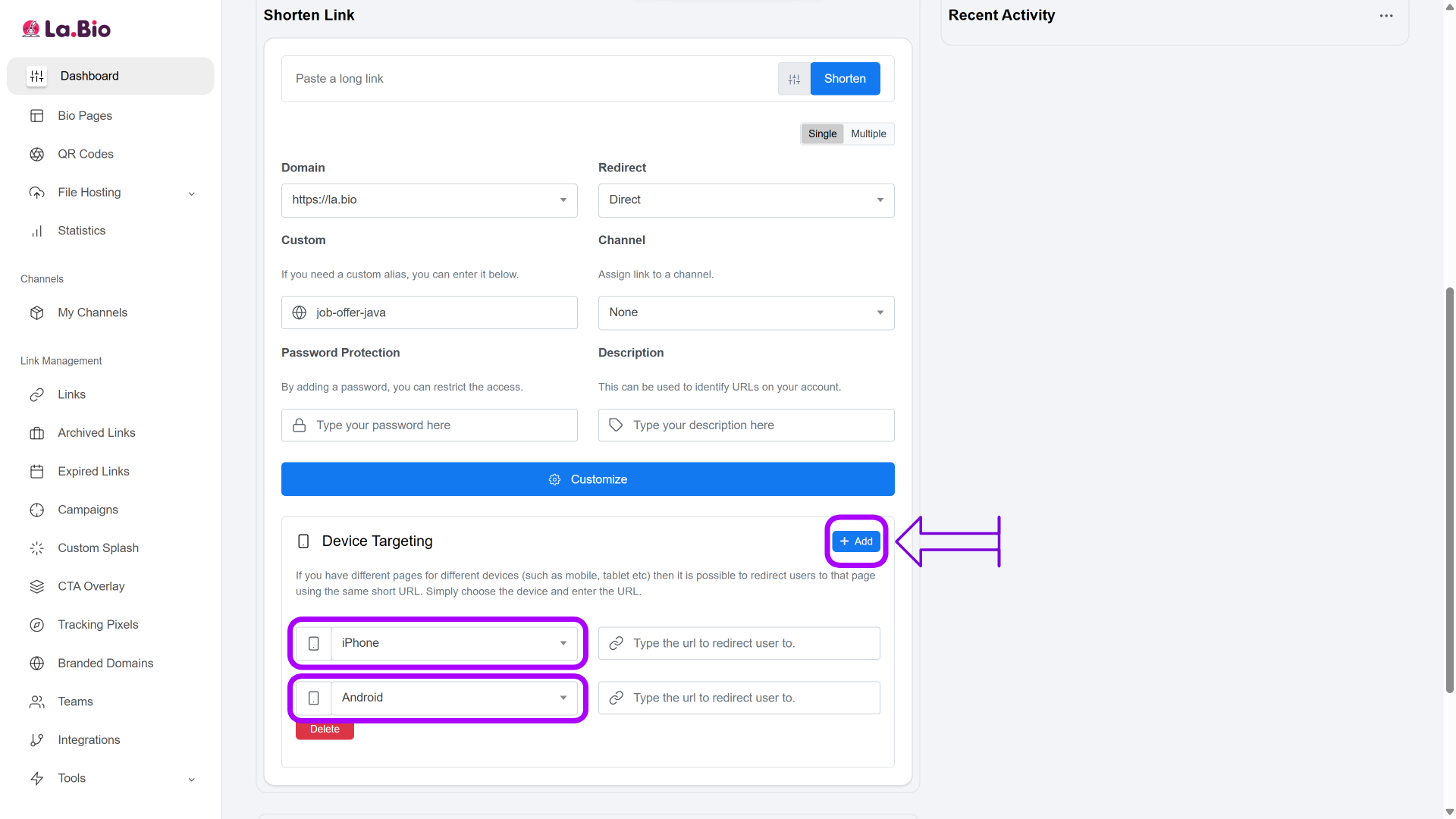Open the Domain dropdown showing https://la.bio

point(429,200)
